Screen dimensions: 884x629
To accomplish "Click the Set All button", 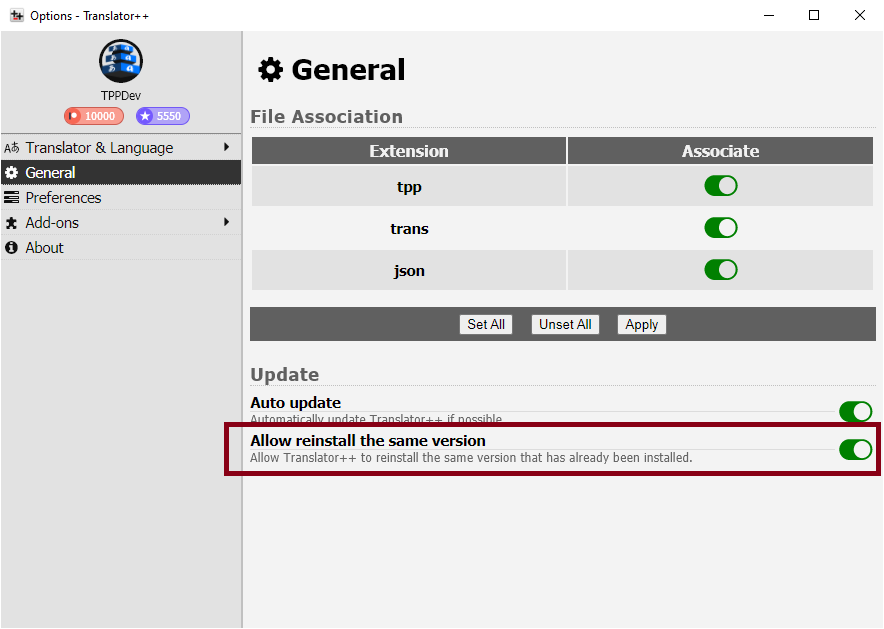I will 486,324.
